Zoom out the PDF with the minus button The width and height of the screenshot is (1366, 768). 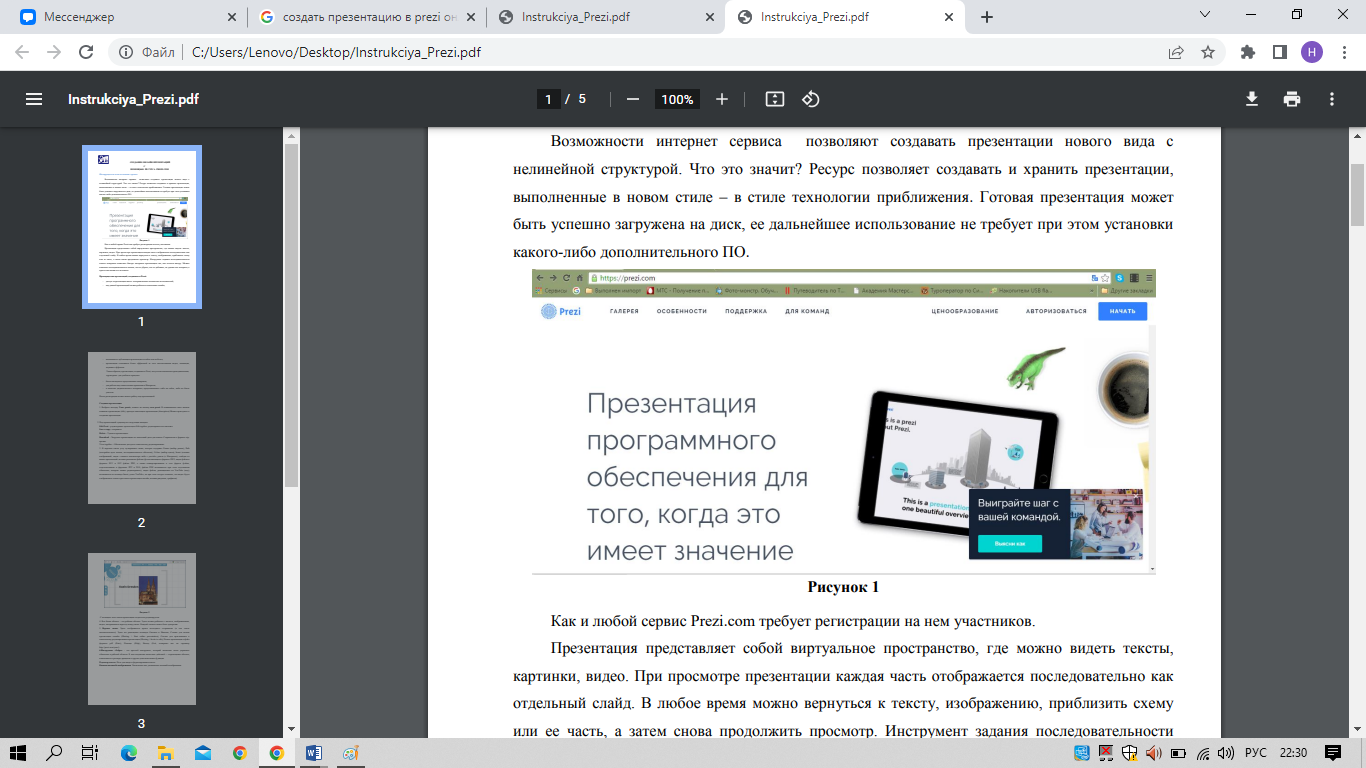[632, 99]
